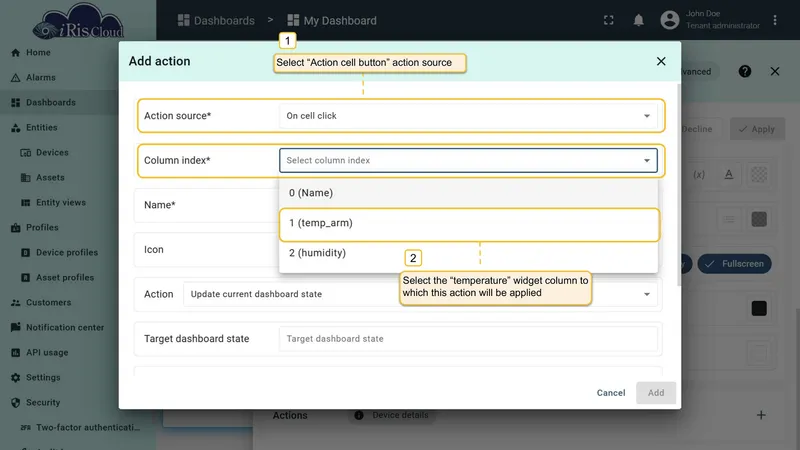
Task: Open Asset profiles in sidebar
Action: click(x=65, y=278)
